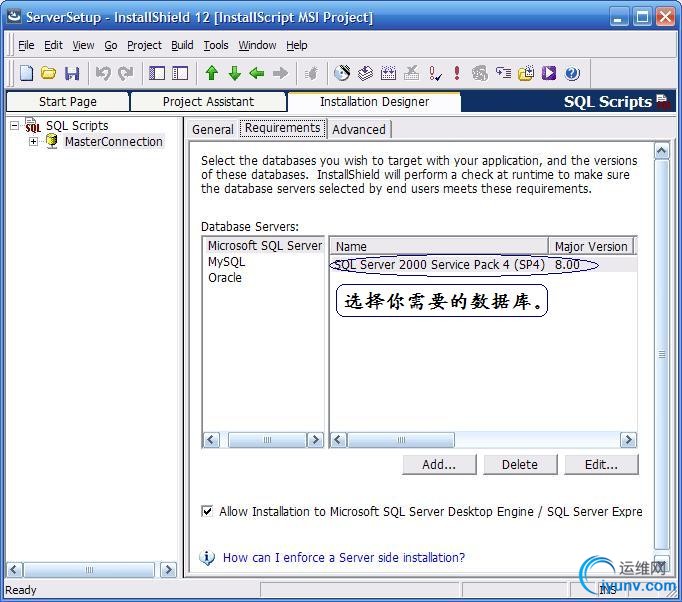Screen dimensions: 682x602
Task: Select the SQL Server 2000 Service Pack 4 row
Action: tap(483, 264)
